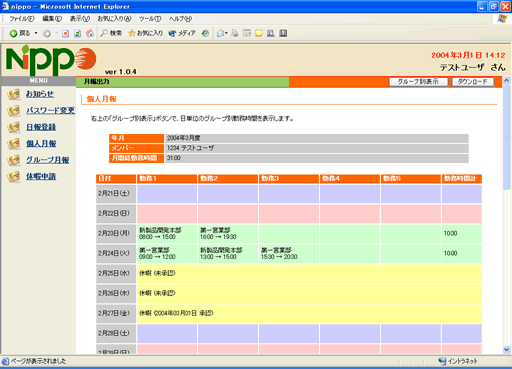Click the icon beside 休暇申請
512x369 pixels.
point(14,177)
